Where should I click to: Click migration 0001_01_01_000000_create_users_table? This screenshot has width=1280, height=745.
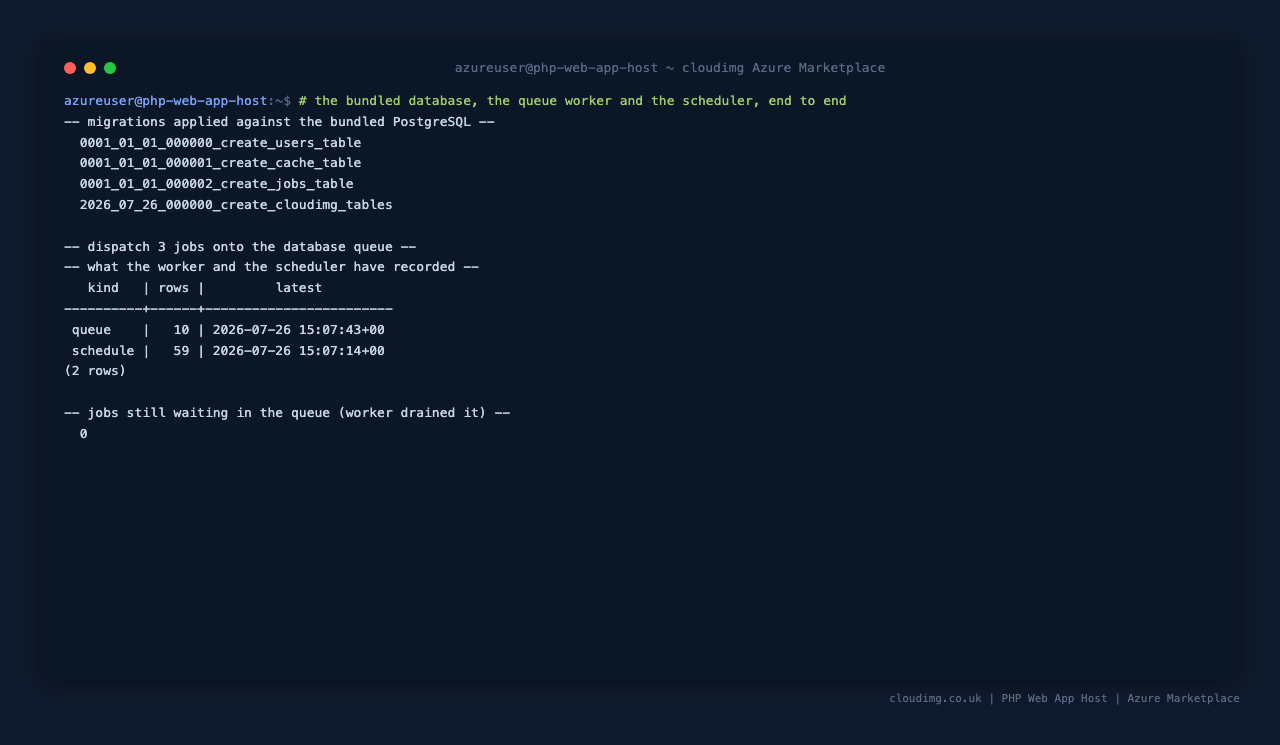[x=220, y=143]
